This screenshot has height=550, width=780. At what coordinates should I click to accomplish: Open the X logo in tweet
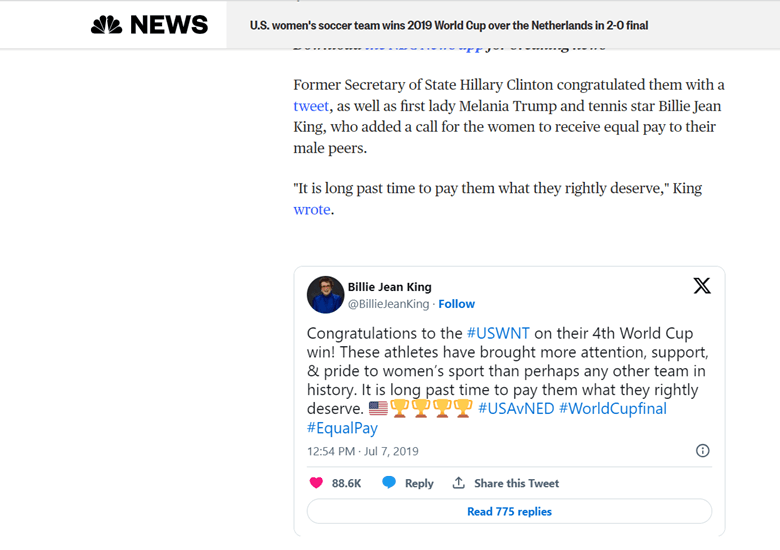click(x=702, y=286)
